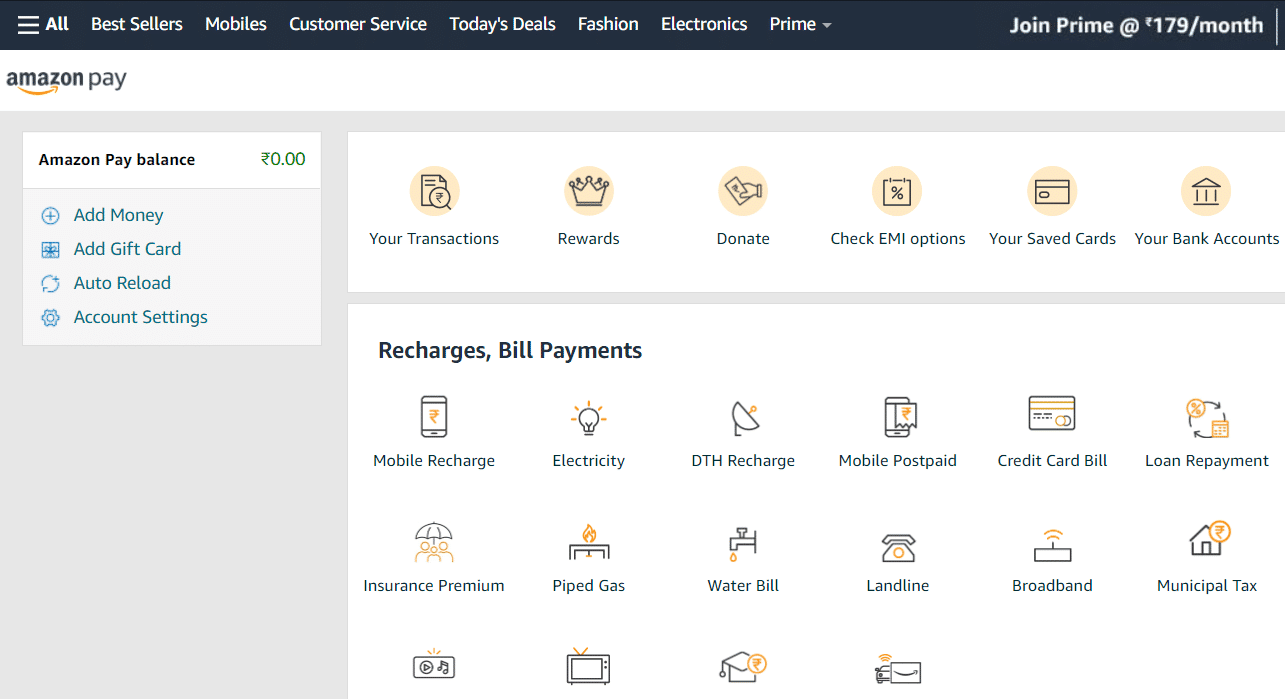Open Today's Deals in navigation bar
The image size is (1285, 699).
tap(502, 24)
